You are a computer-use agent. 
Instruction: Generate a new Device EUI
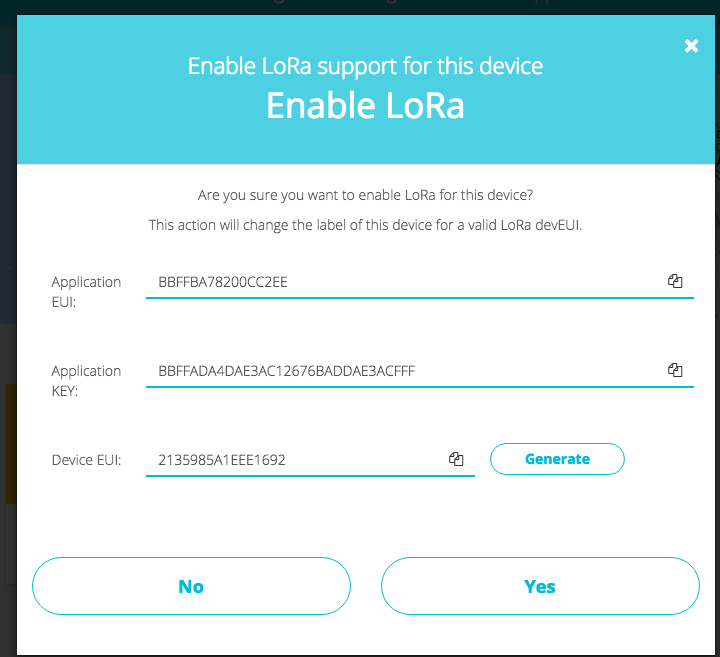click(x=557, y=459)
